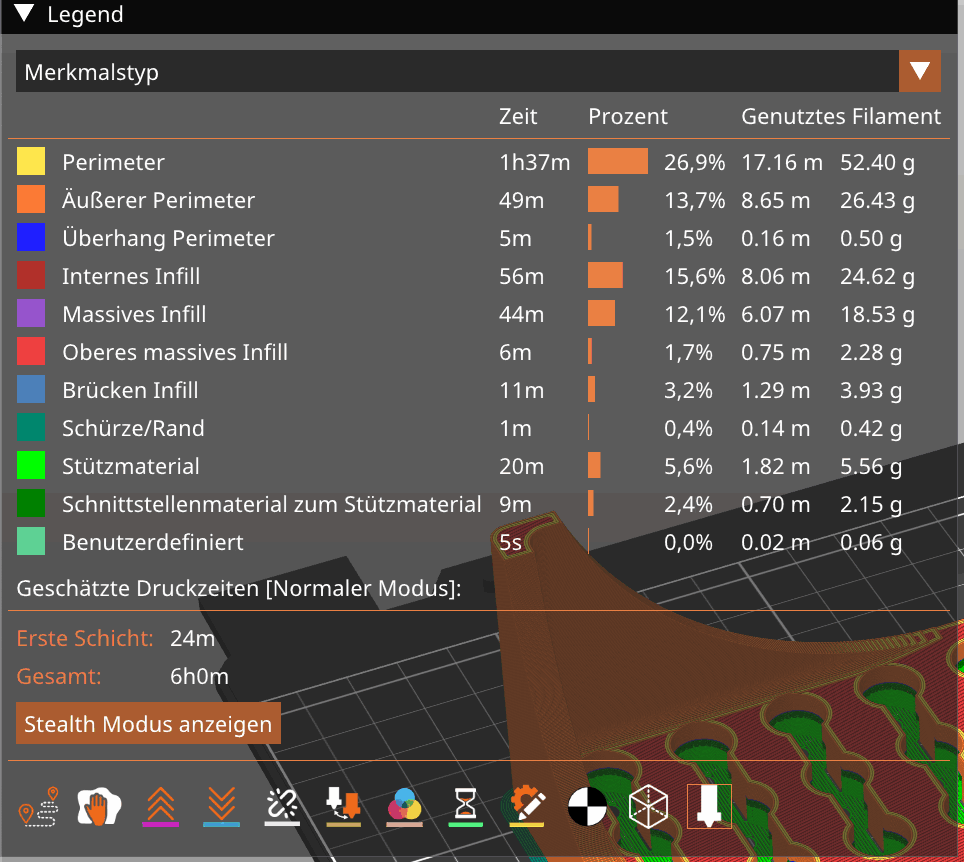Select the Schürze/Rand label
Viewport: 964px width, 862px height.
133,428
